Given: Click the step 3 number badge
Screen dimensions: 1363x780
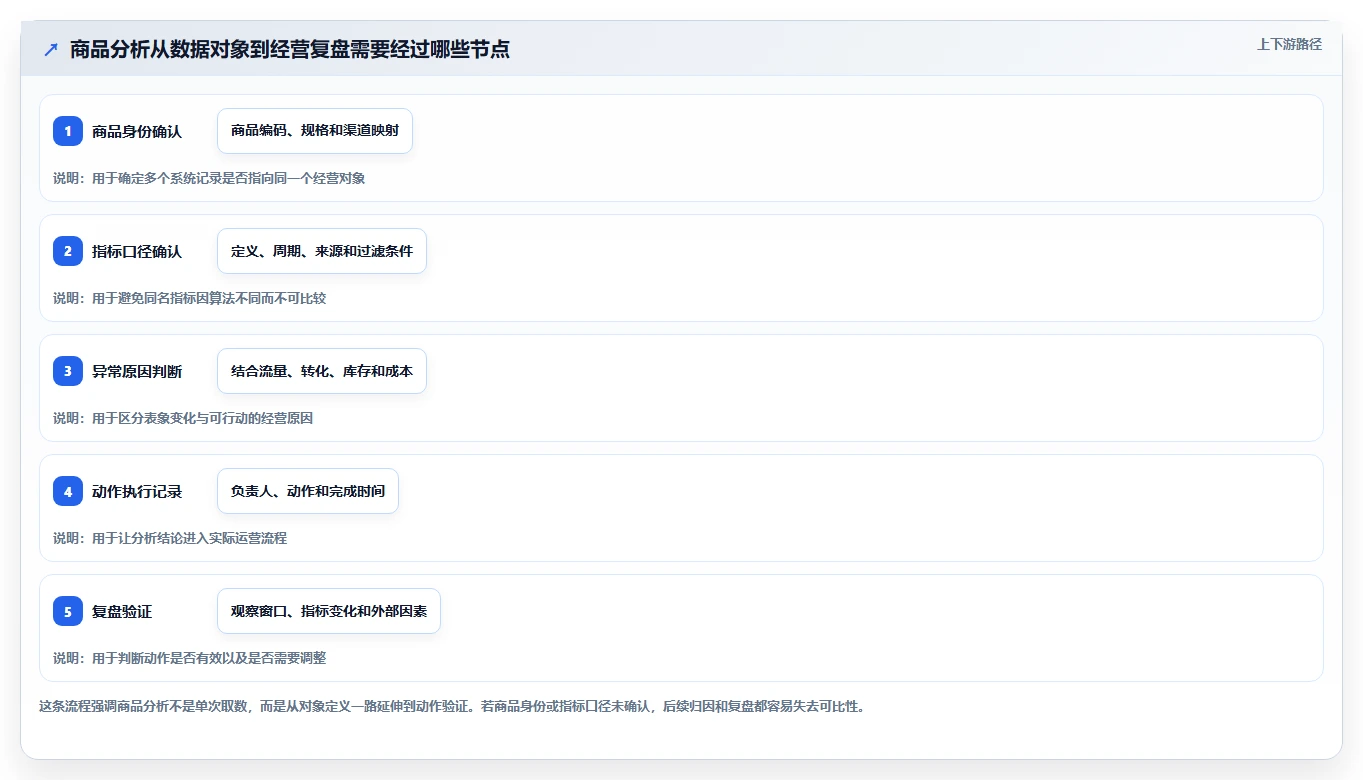Looking at the screenshot, I should [68, 371].
